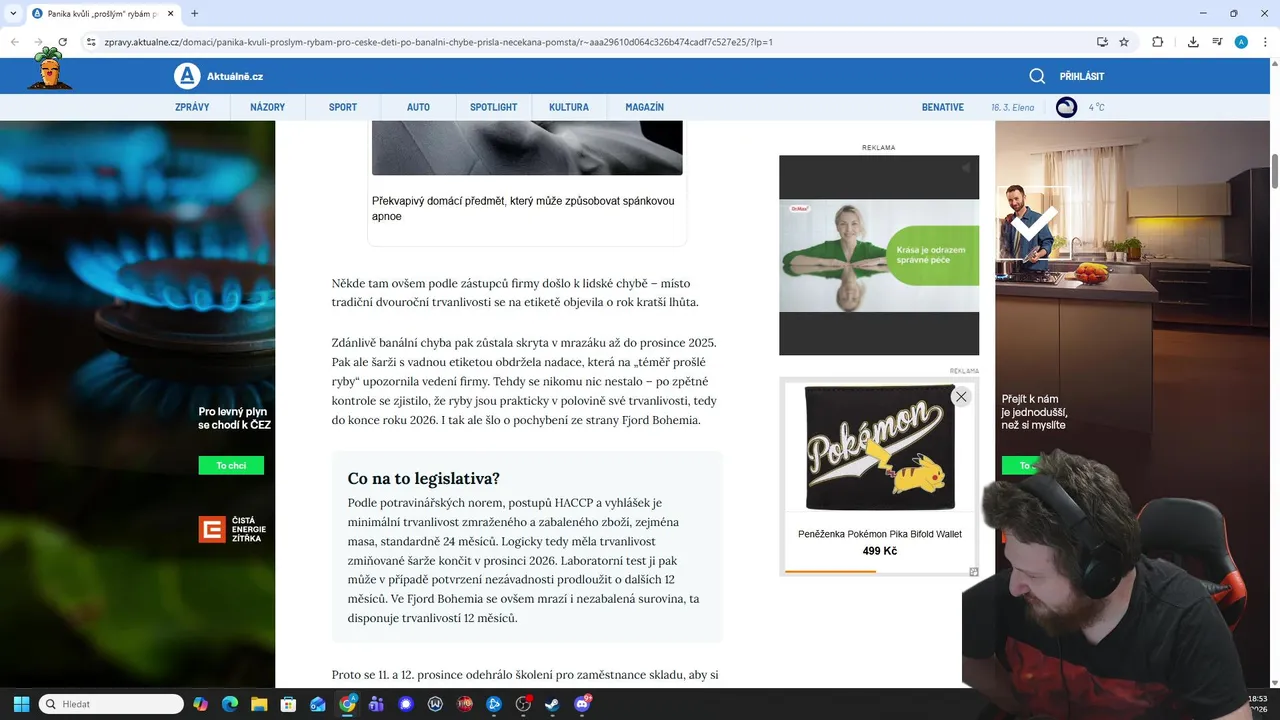This screenshot has height=720, width=1280.
Task: Click the related article thumbnail image
Action: pos(527,148)
